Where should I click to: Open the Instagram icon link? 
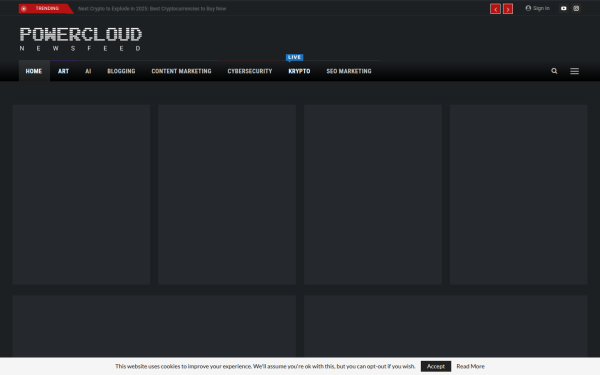point(576,8)
